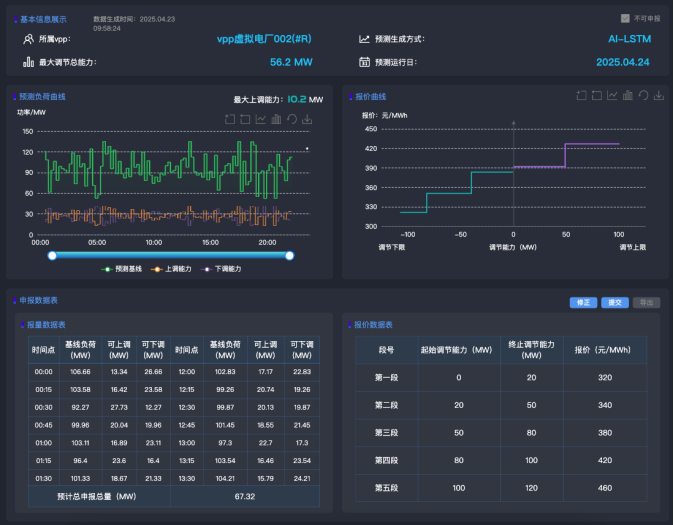Image resolution: width=674 pixels, height=525 pixels.
Task: Download the 报价曲线 chart as image
Action: pyautogui.click(x=659, y=96)
